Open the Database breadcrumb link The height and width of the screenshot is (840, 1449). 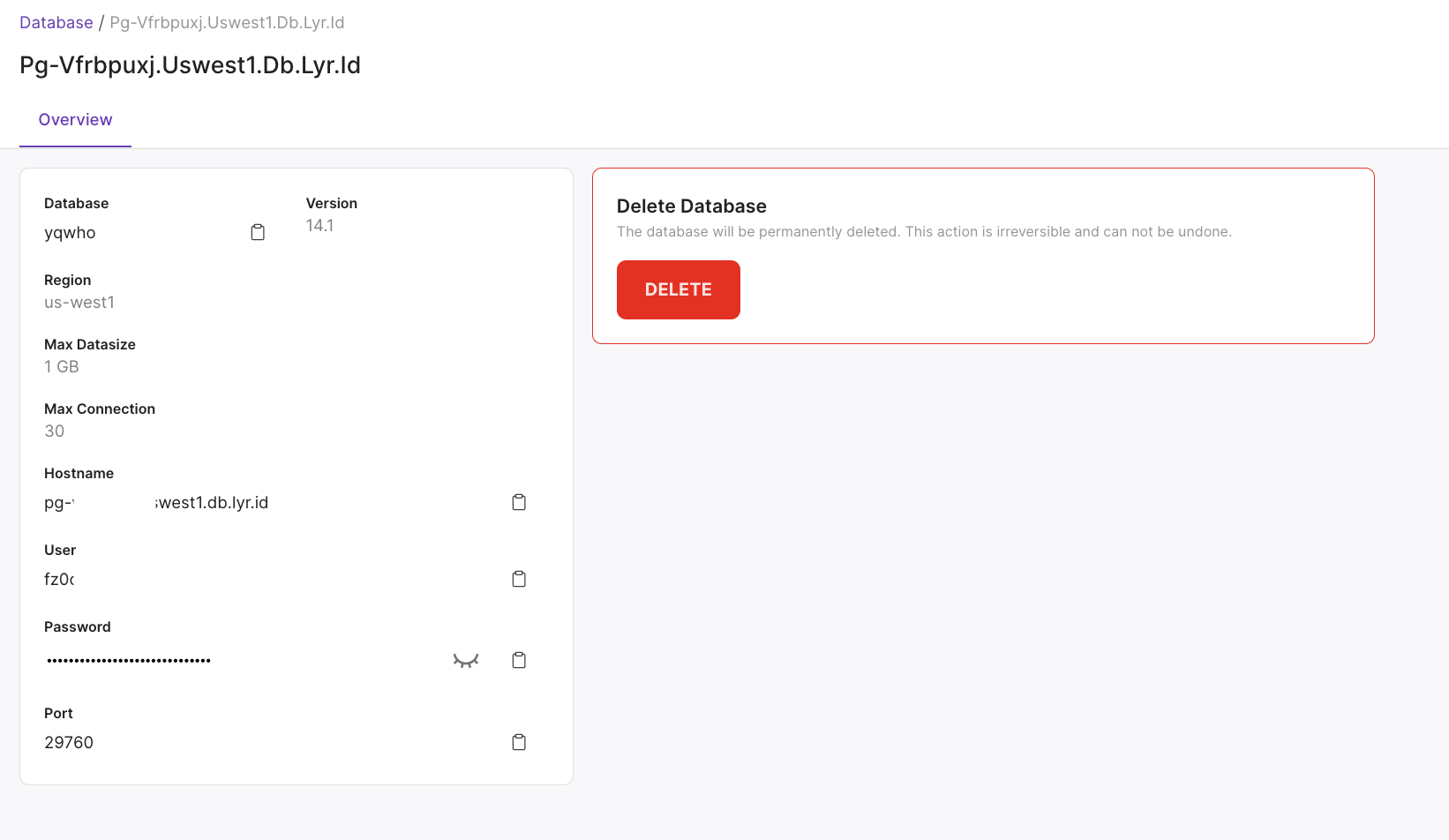point(56,22)
